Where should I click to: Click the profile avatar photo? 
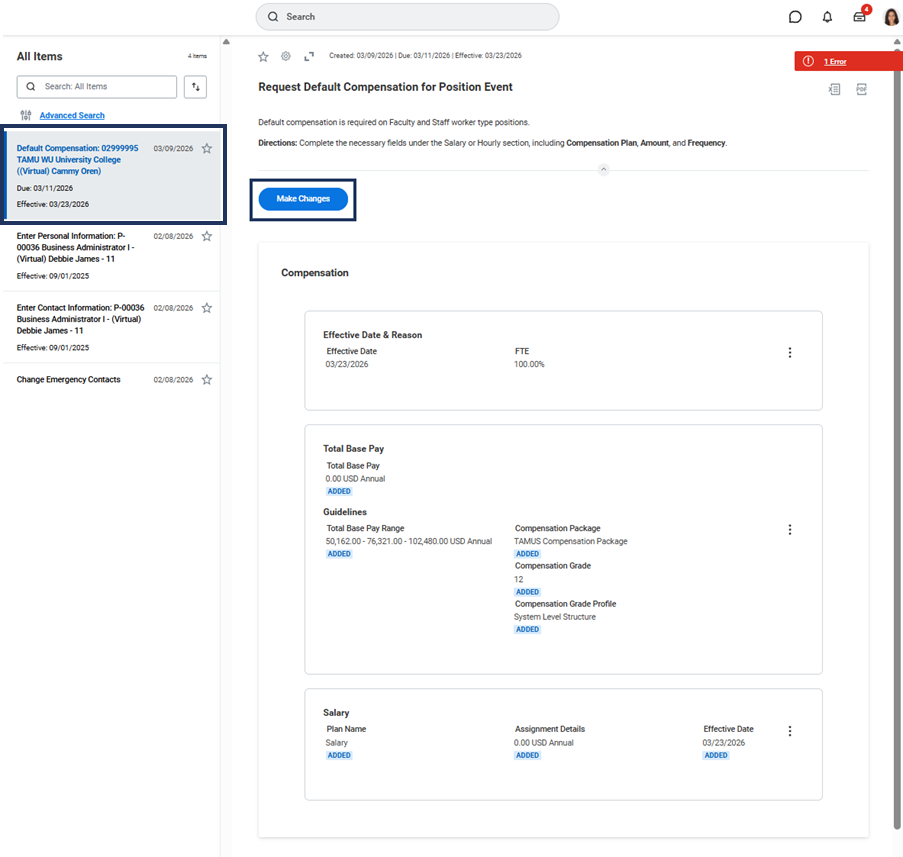click(x=891, y=16)
